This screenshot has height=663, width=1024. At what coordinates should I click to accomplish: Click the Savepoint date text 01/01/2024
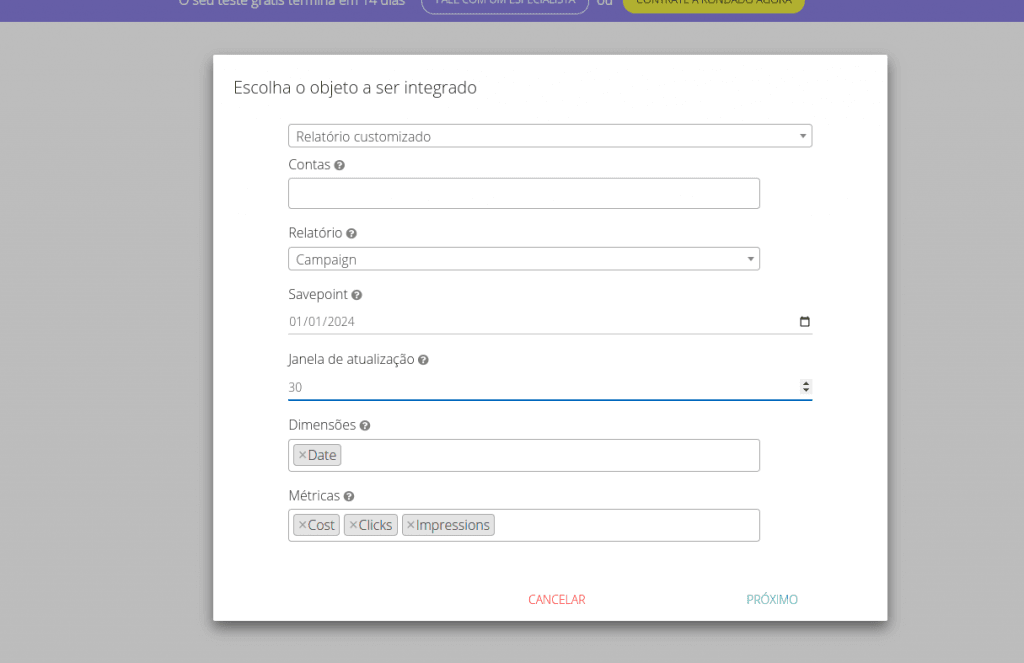pos(322,322)
